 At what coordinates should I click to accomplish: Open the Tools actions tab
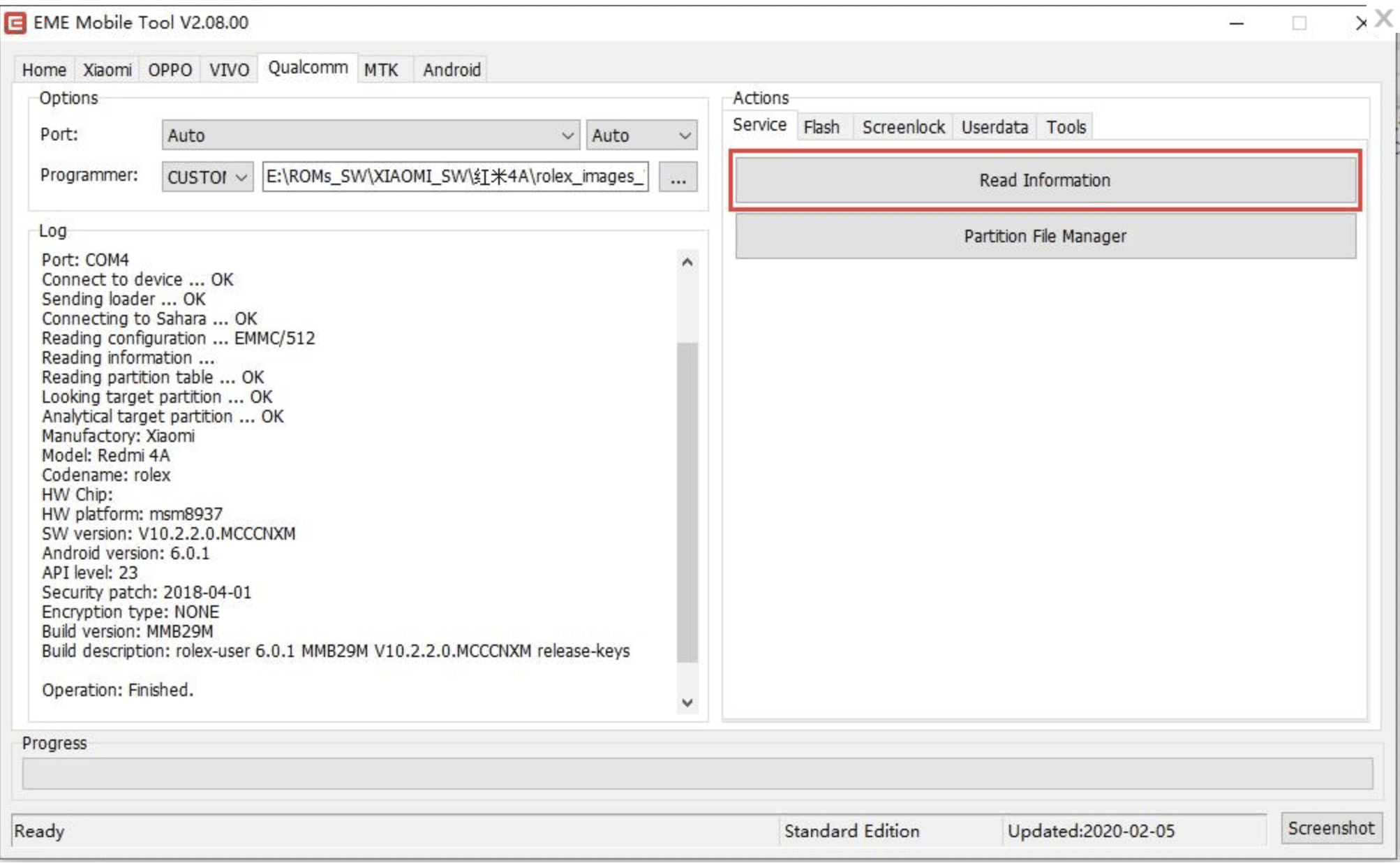click(1066, 127)
